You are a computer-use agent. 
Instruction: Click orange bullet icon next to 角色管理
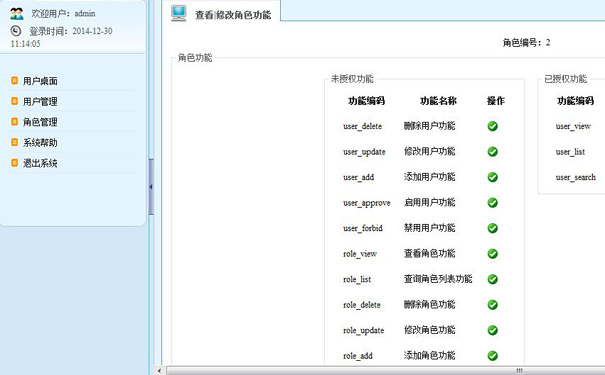[x=14, y=122]
